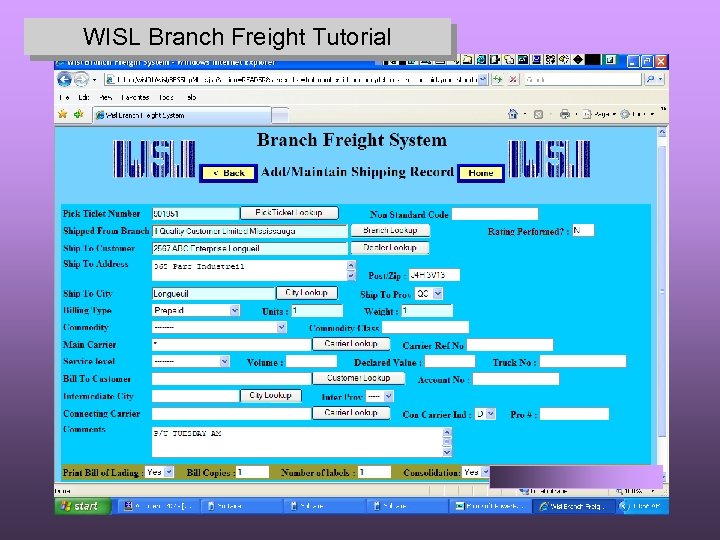Click the Commodity Class field
This screenshot has width=720, height=540.
pyautogui.click(x=425, y=327)
